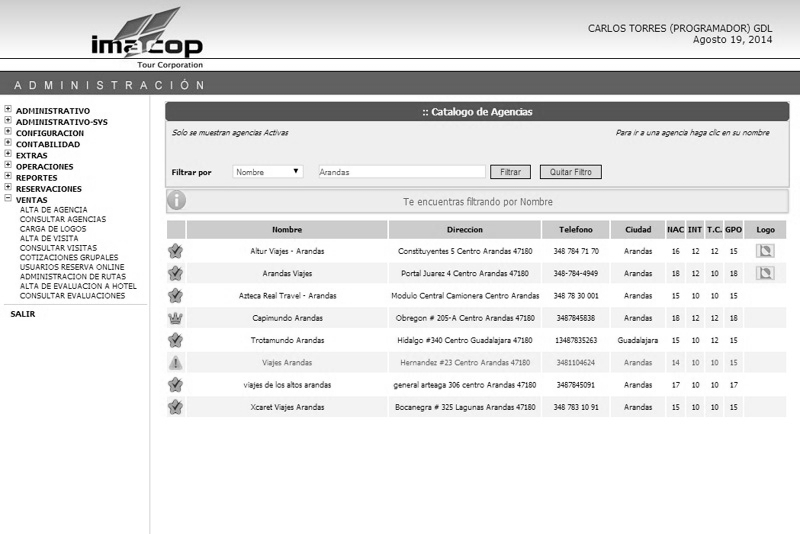Click the crown icon beside Capimundo Arandas
This screenshot has height=534, width=800.
click(x=176, y=318)
